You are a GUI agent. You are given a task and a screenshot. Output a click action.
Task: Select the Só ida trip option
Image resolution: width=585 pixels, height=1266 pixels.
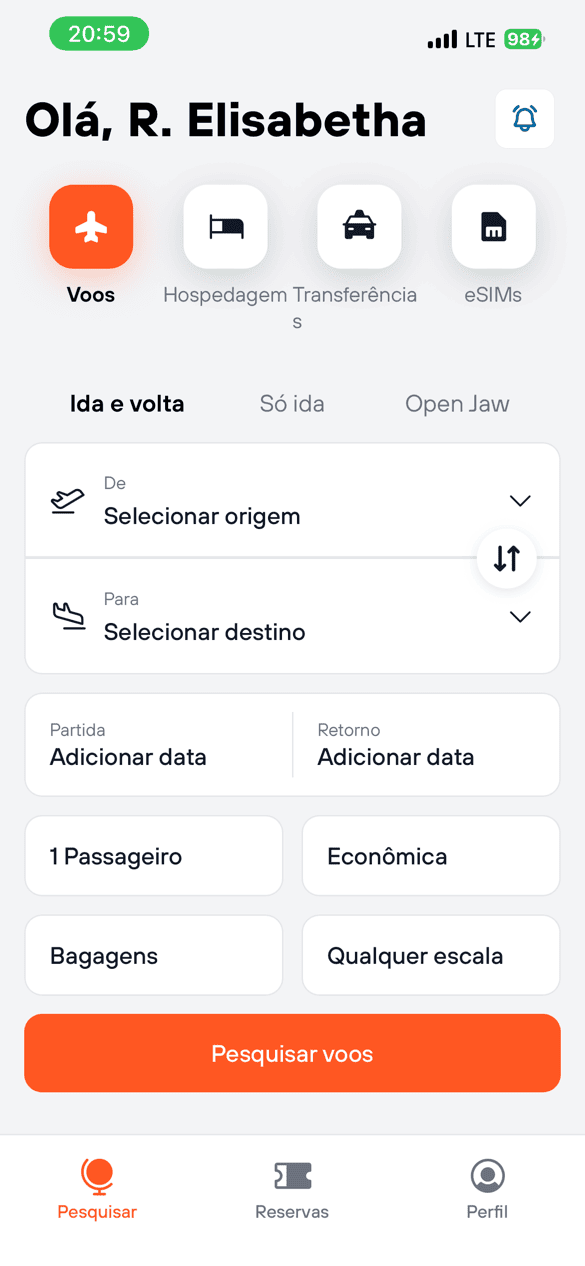(x=292, y=403)
